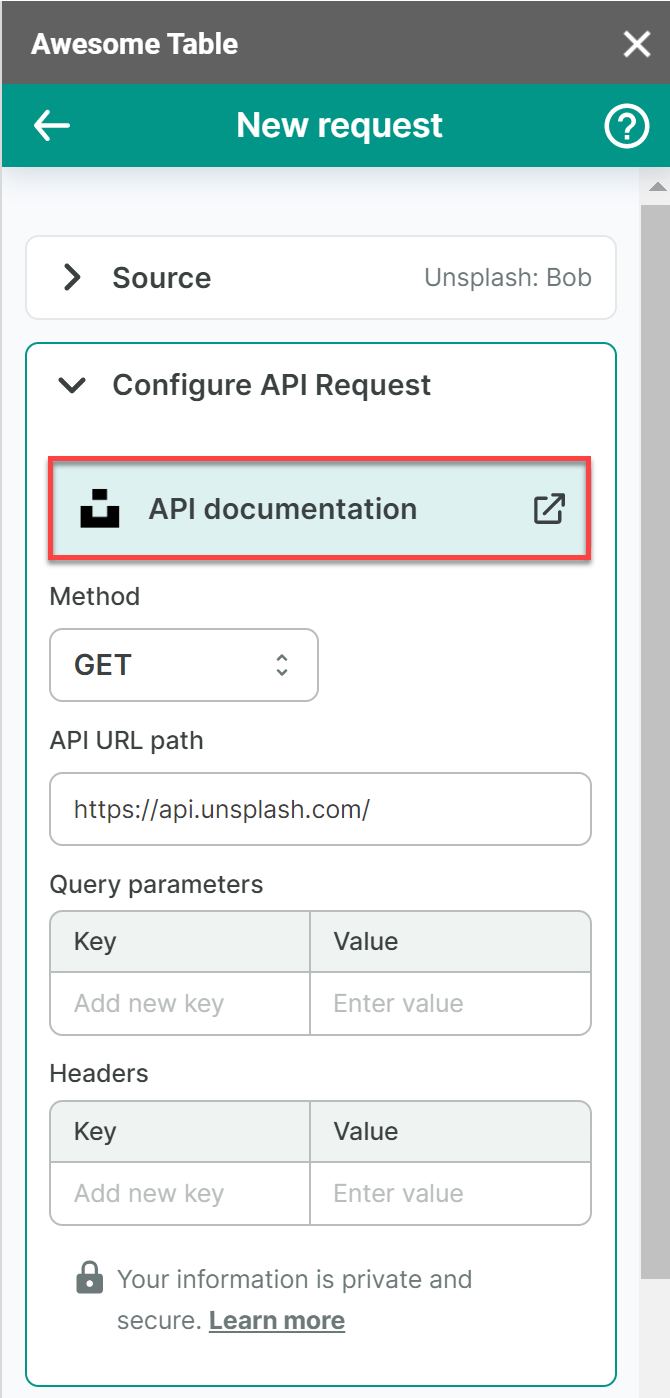Click query parameters Enter value field

pos(450,1003)
